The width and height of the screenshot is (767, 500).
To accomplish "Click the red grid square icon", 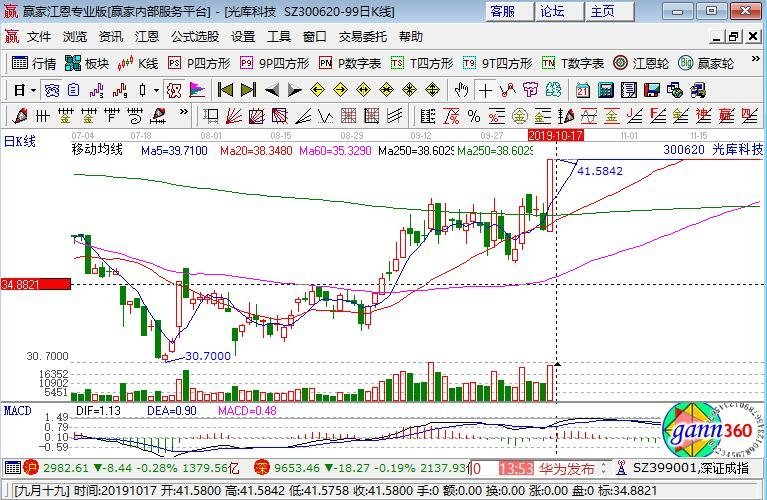I will (348, 116).
